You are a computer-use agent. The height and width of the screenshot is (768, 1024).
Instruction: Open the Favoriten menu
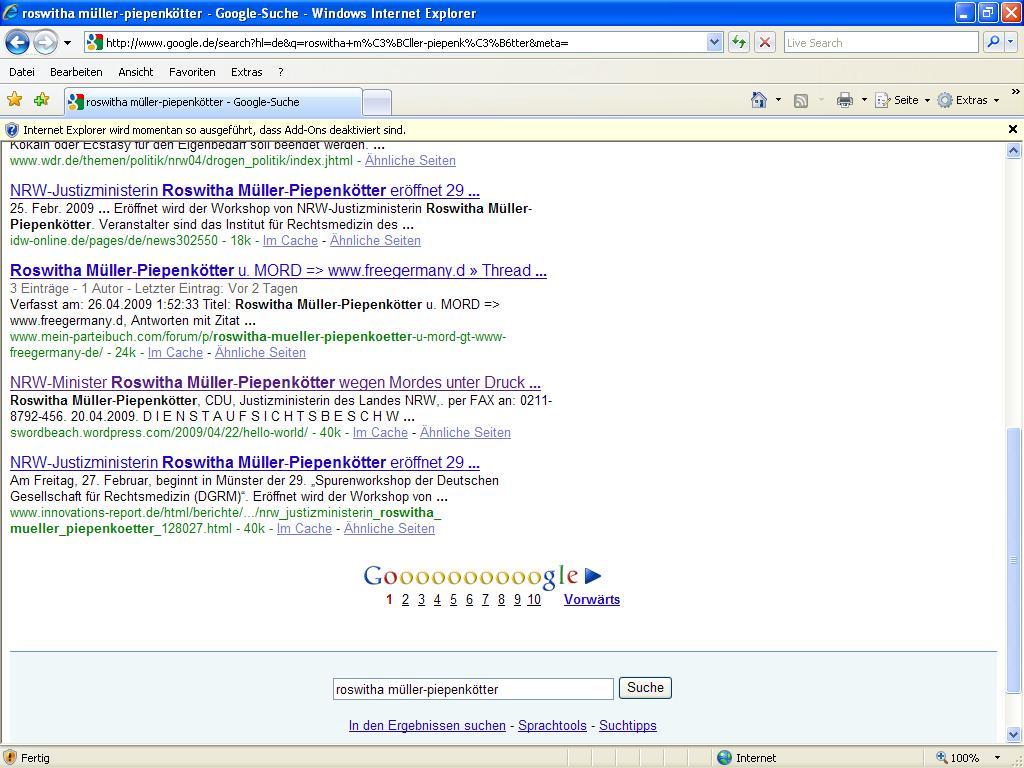pos(192,72)
